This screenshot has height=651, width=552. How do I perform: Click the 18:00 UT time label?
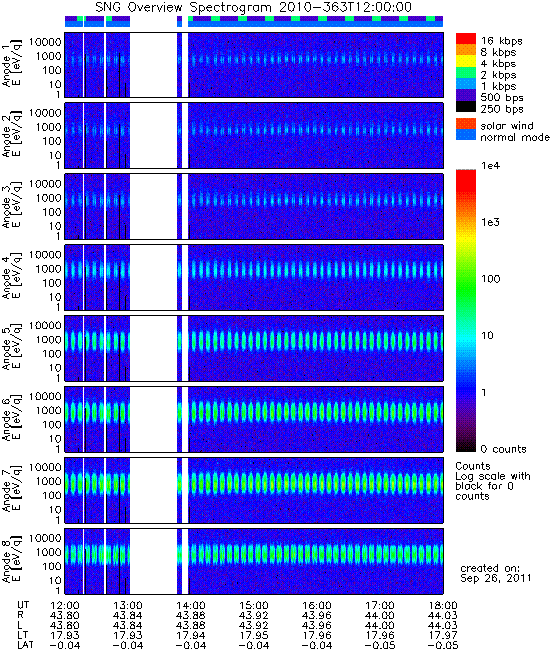pos(442,605)
